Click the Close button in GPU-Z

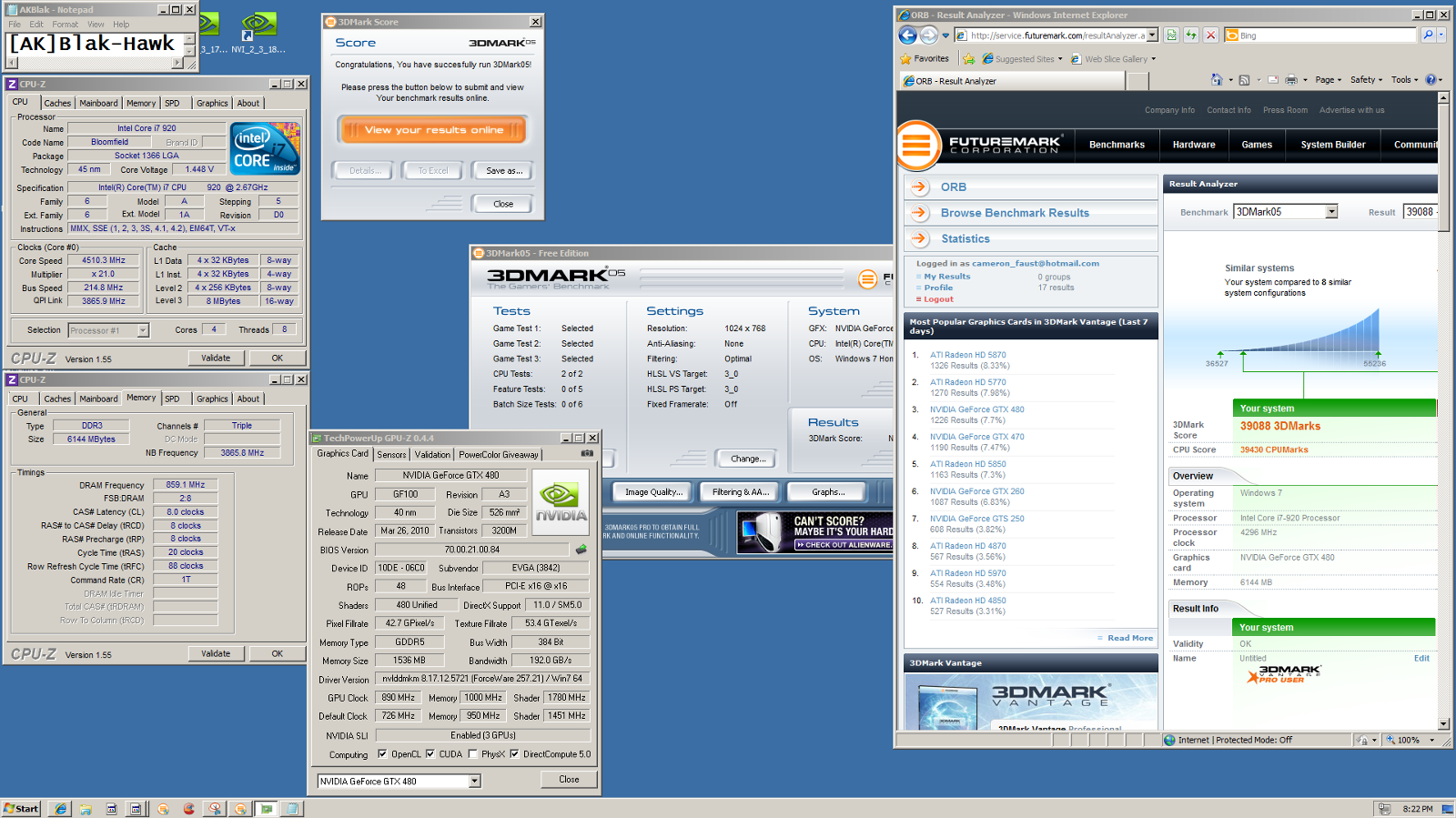point(569,779)
